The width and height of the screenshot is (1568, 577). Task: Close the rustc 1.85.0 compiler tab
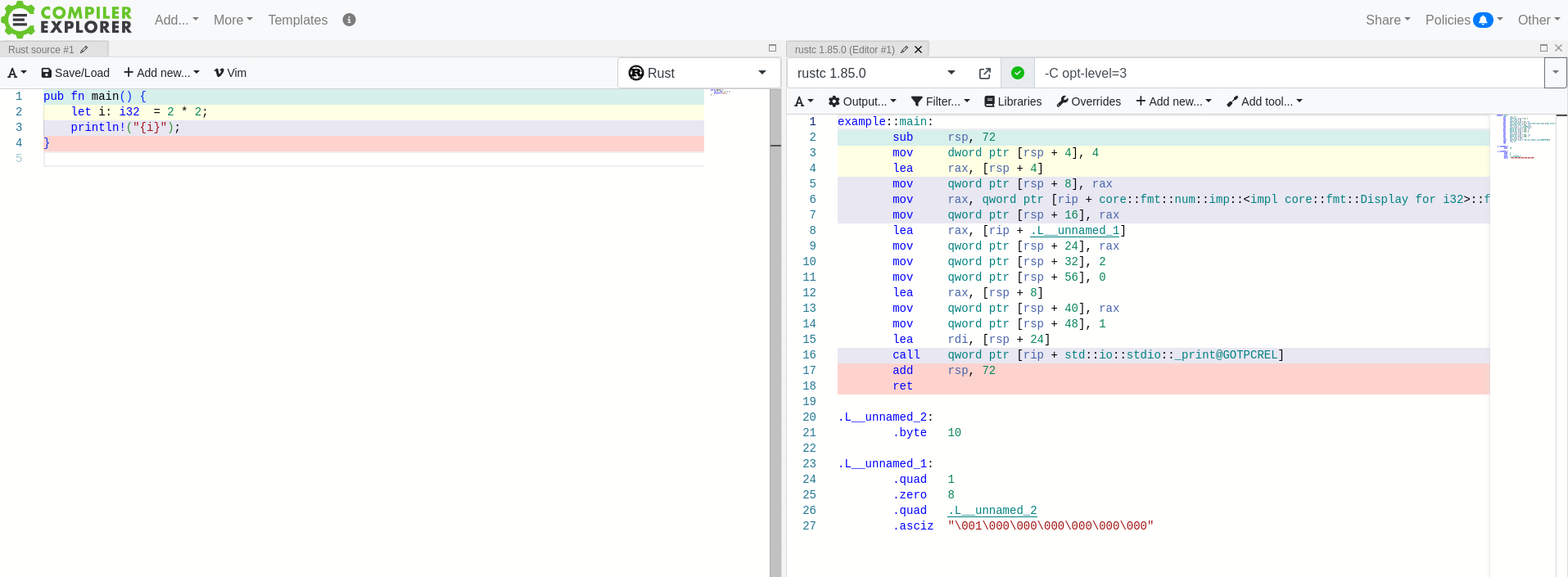[919, 50]
